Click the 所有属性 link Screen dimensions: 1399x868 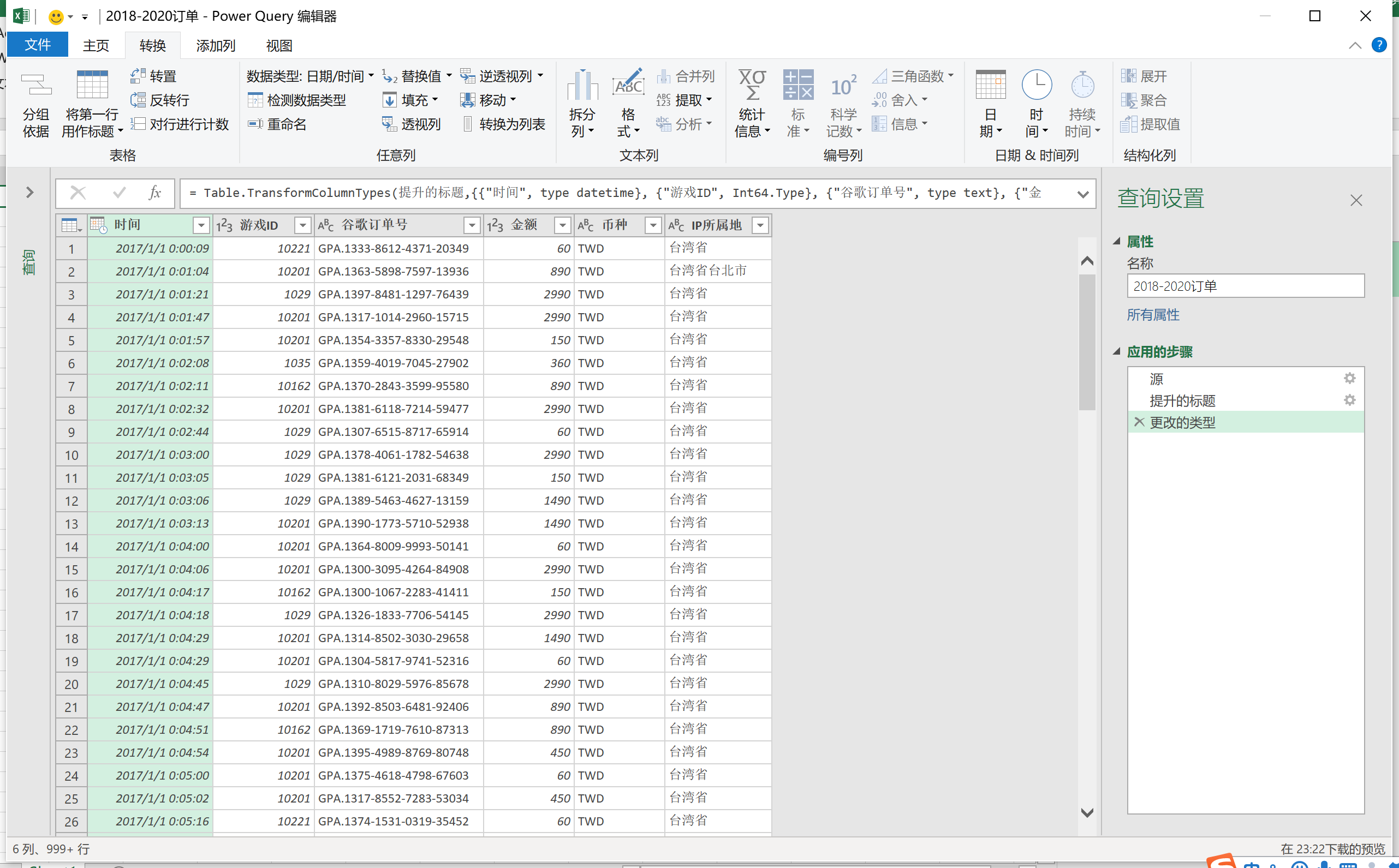(1153, 315)
